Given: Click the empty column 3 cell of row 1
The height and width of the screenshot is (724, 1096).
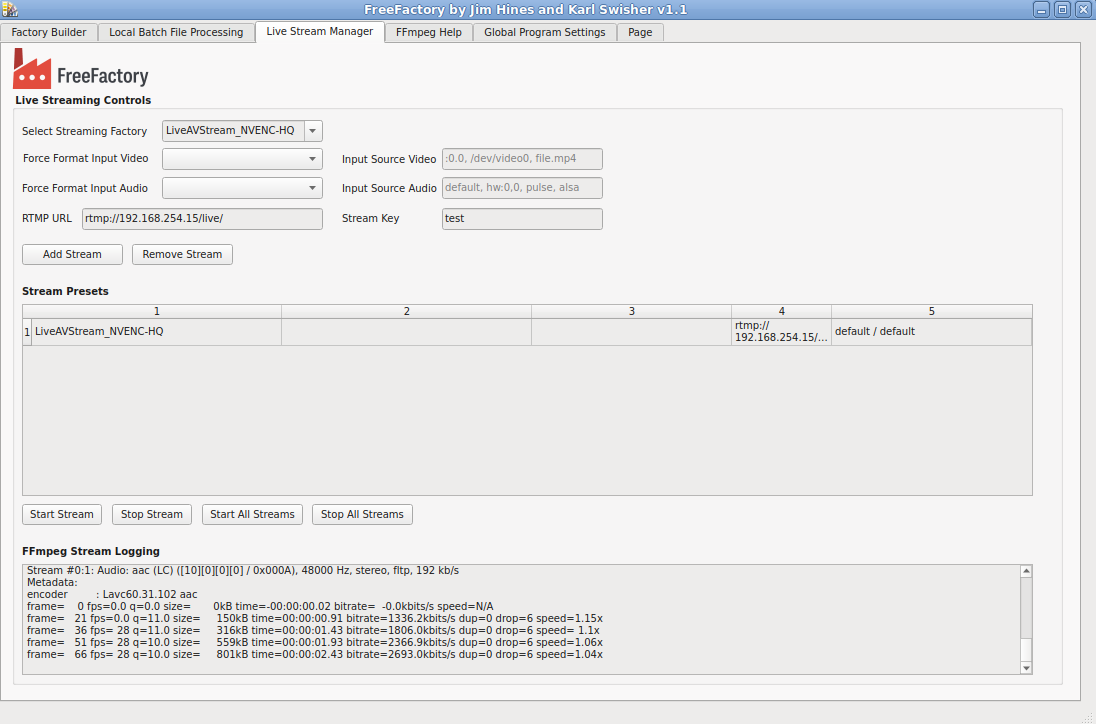Looking at the screenshot, I should point(631,332).
